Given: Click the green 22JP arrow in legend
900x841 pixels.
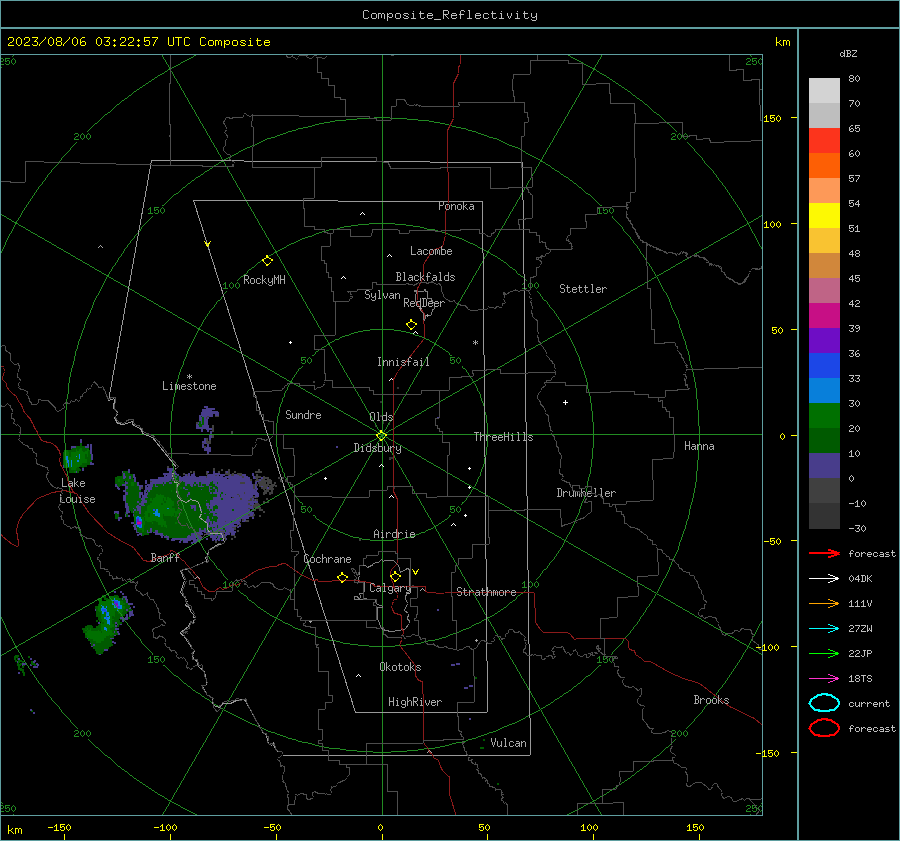Looking at the screenshot, I should click(824, 653).
